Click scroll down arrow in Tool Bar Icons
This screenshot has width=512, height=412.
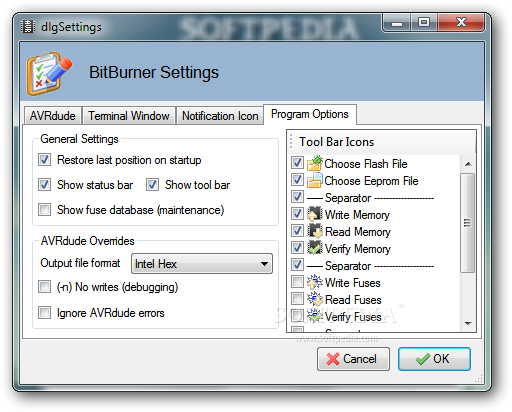(468, 324)
